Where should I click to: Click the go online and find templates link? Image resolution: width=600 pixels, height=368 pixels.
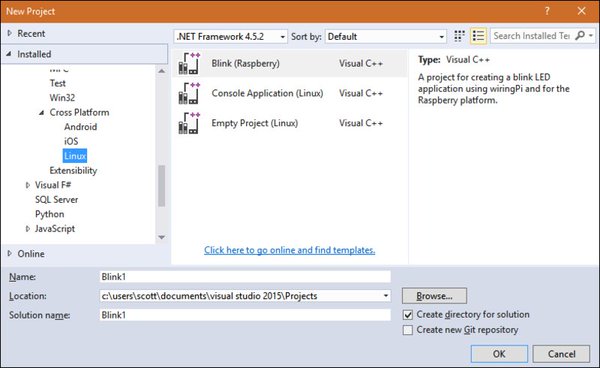pyautogui.click(x=290, y=250)
